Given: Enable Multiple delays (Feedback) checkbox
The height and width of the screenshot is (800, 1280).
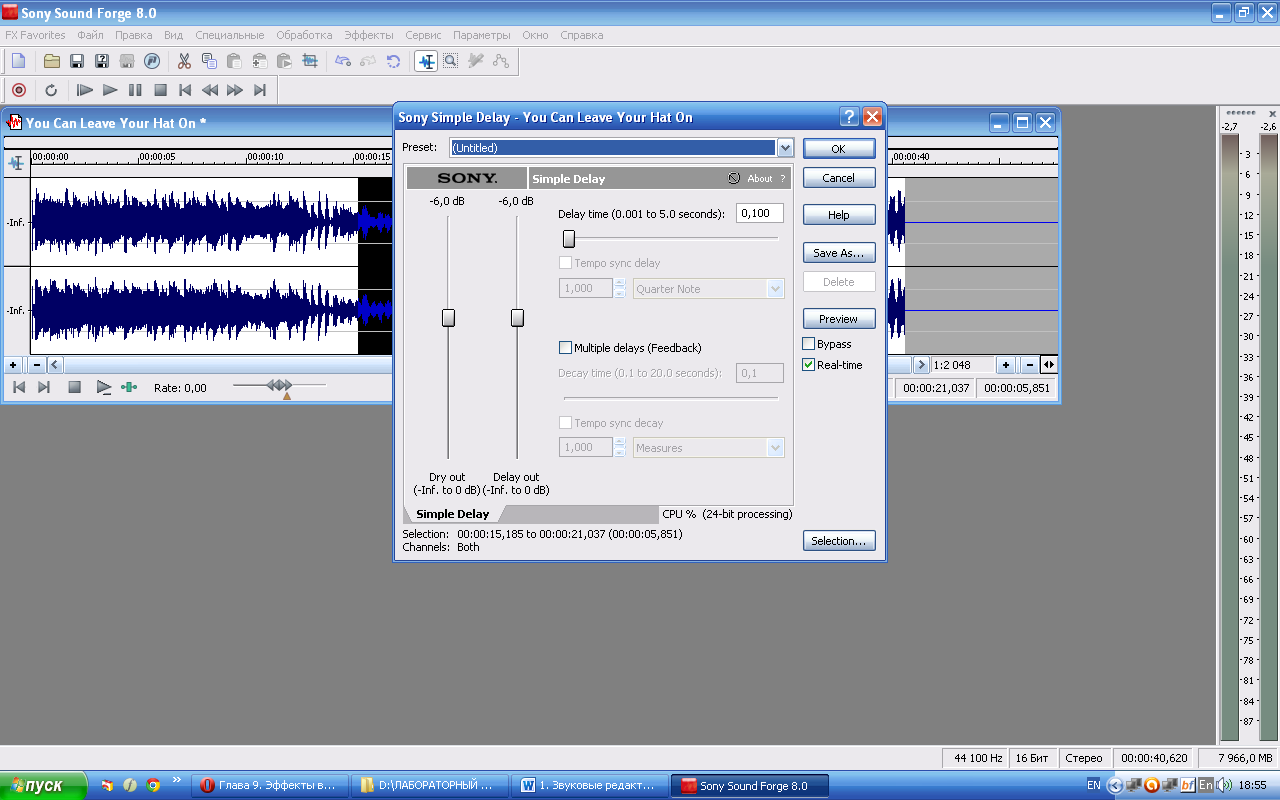Looking at the screenshot, I should coord(565,348).
